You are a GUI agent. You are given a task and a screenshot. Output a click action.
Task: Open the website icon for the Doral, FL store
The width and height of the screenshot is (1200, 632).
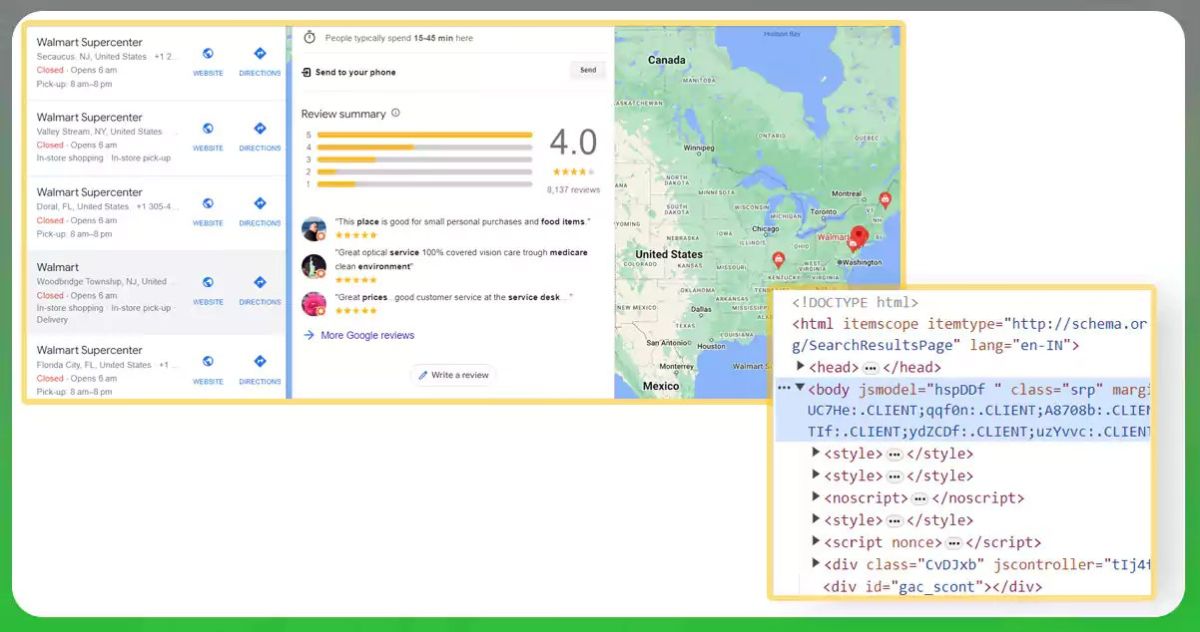(x=208, y=204)
